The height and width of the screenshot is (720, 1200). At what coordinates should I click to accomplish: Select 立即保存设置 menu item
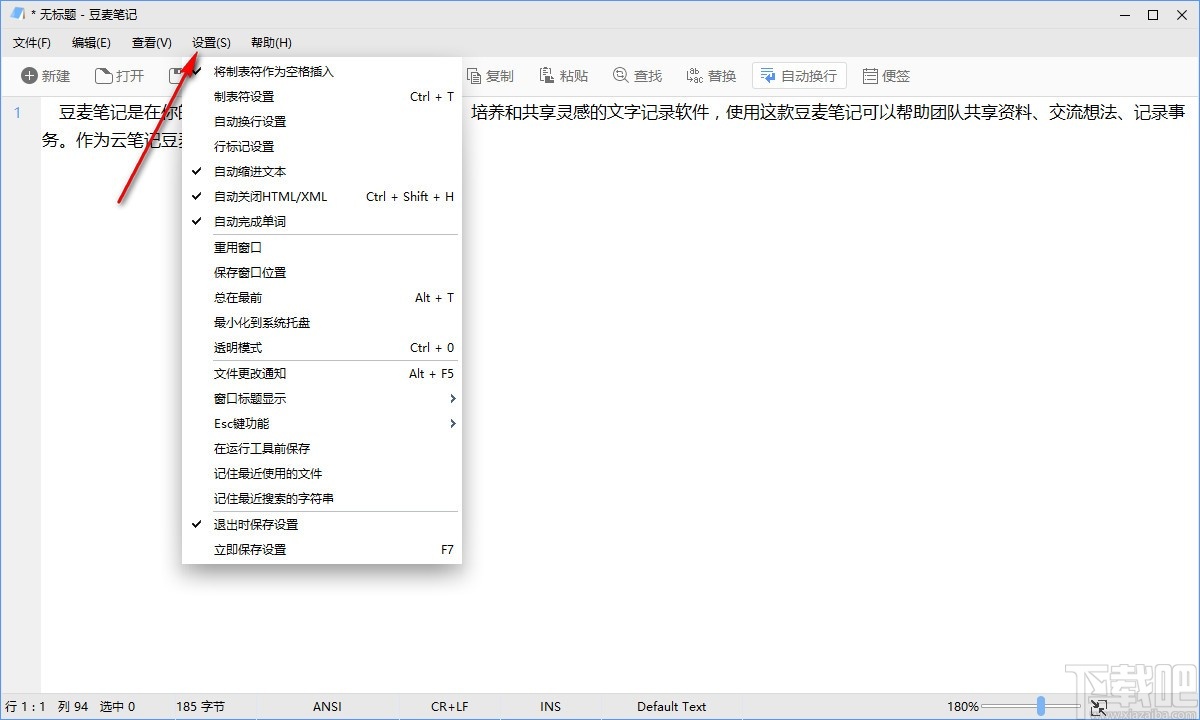[250, 548]
